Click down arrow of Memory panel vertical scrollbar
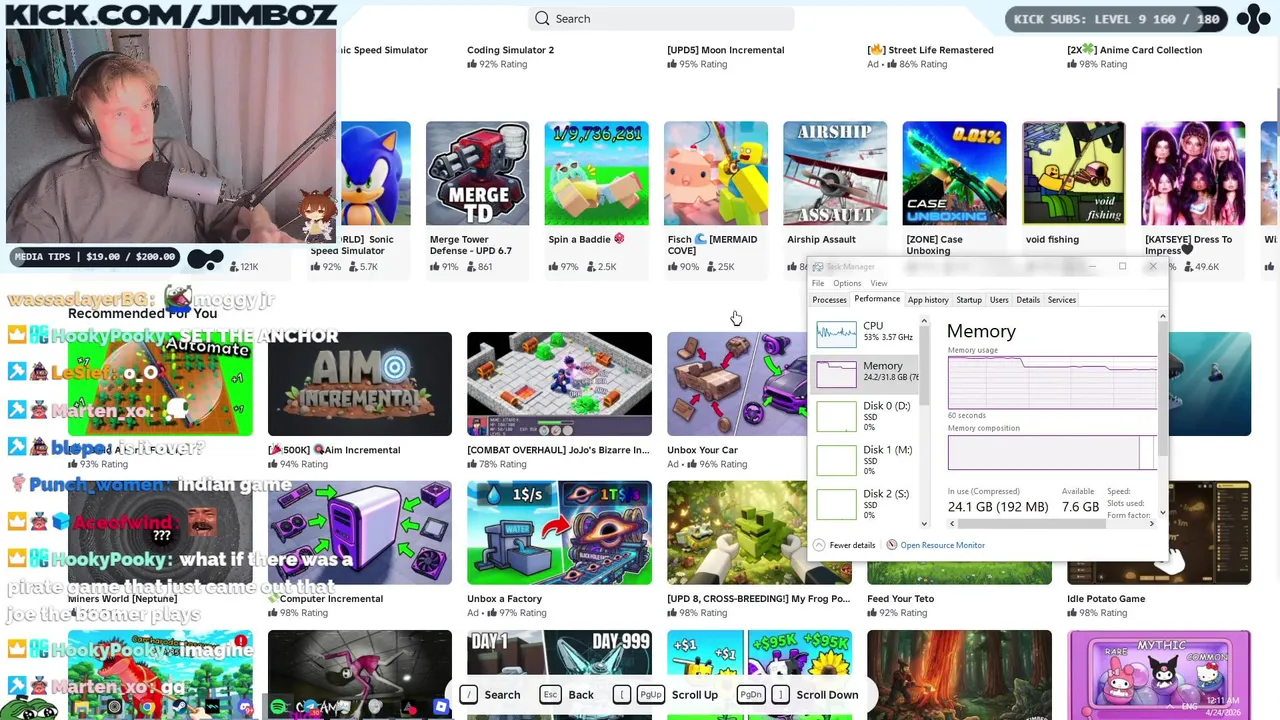This screenshot has height=720, width=1280. 1162,513
